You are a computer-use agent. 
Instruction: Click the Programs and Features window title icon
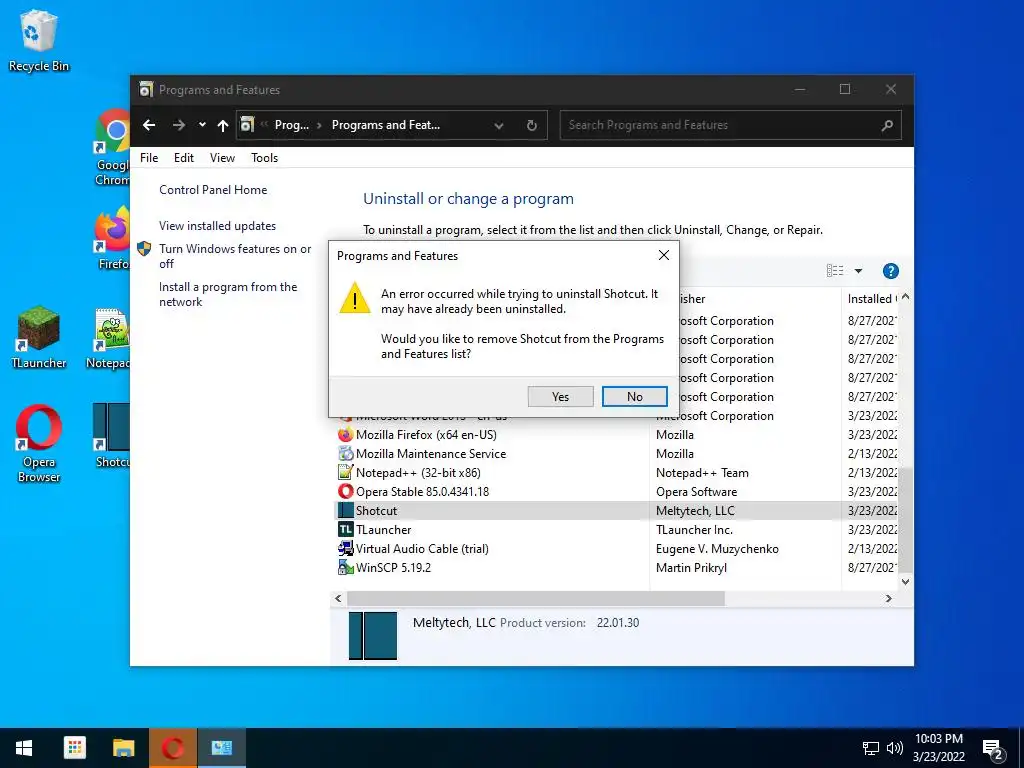coord(146,89)
